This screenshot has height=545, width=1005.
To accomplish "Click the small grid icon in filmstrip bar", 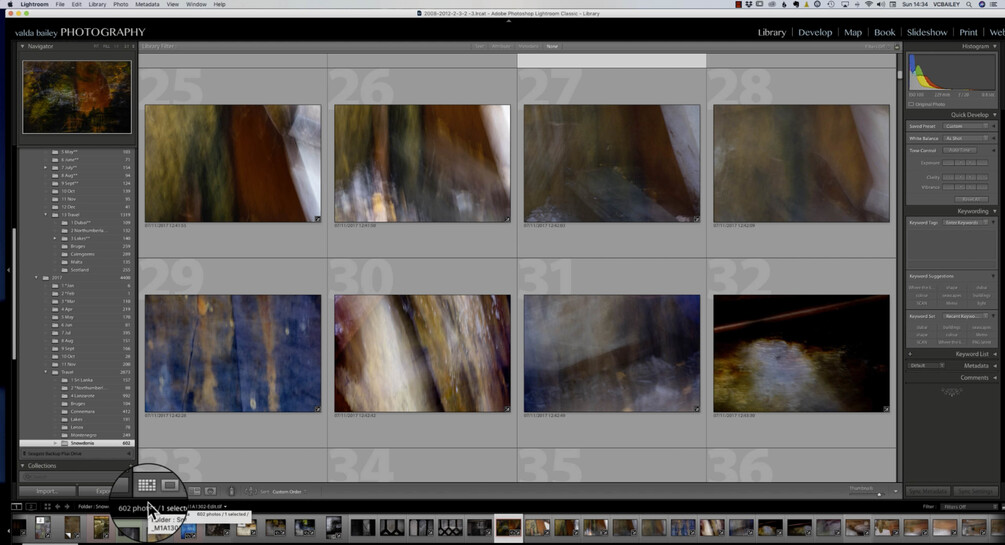I will [47, 507].
